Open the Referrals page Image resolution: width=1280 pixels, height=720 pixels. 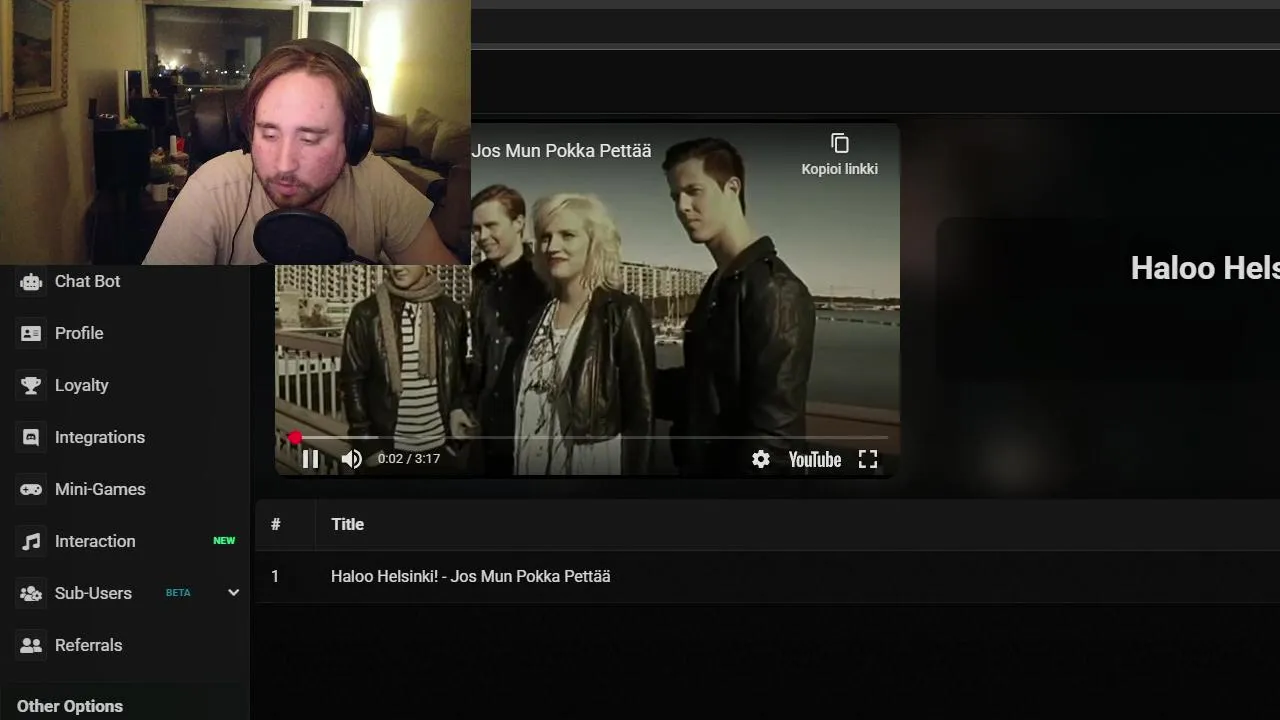pos(88,645)
